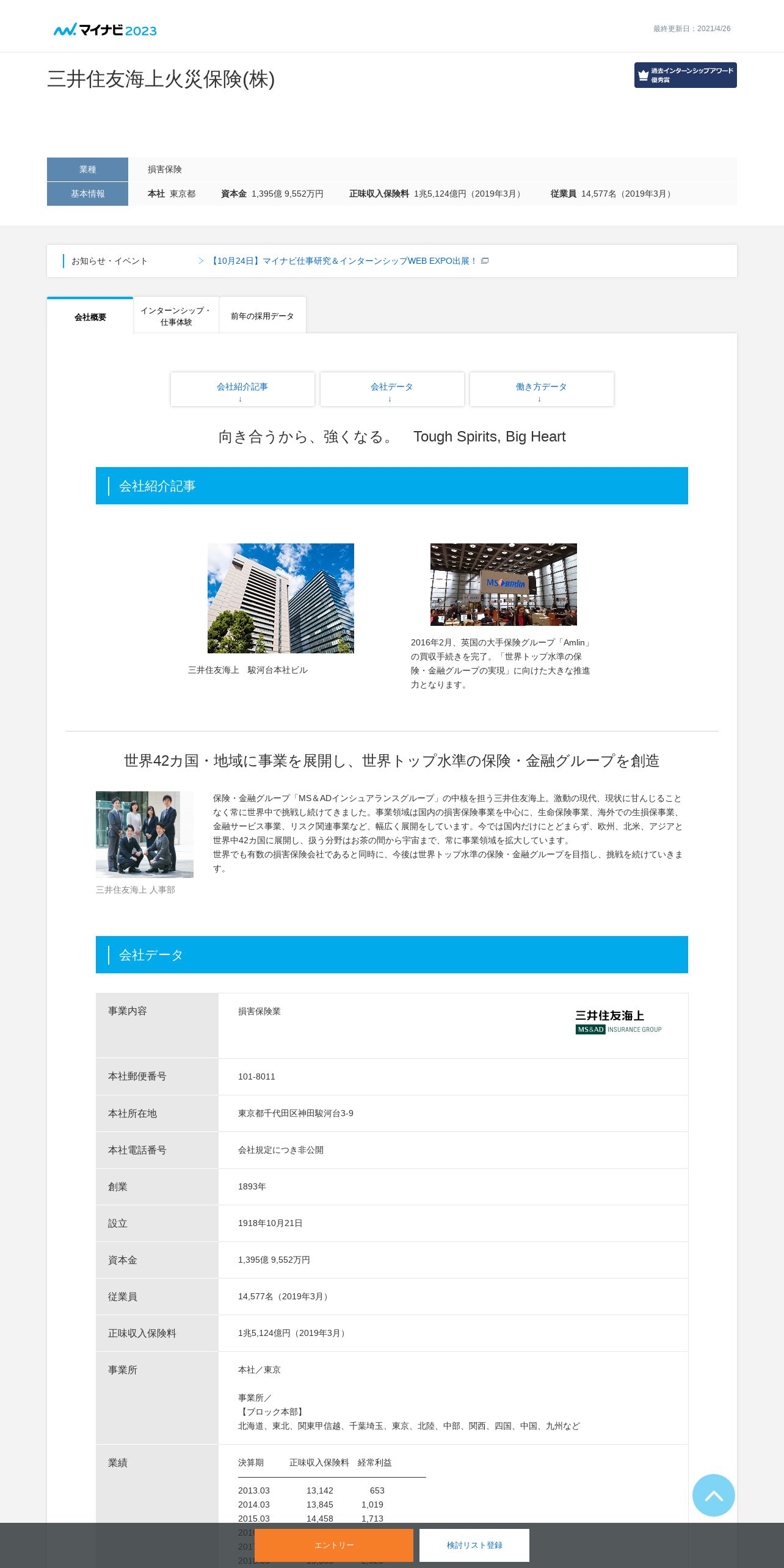Click the マイナビ2023 logo
The image size is (784, 1568).
[105, 30]
